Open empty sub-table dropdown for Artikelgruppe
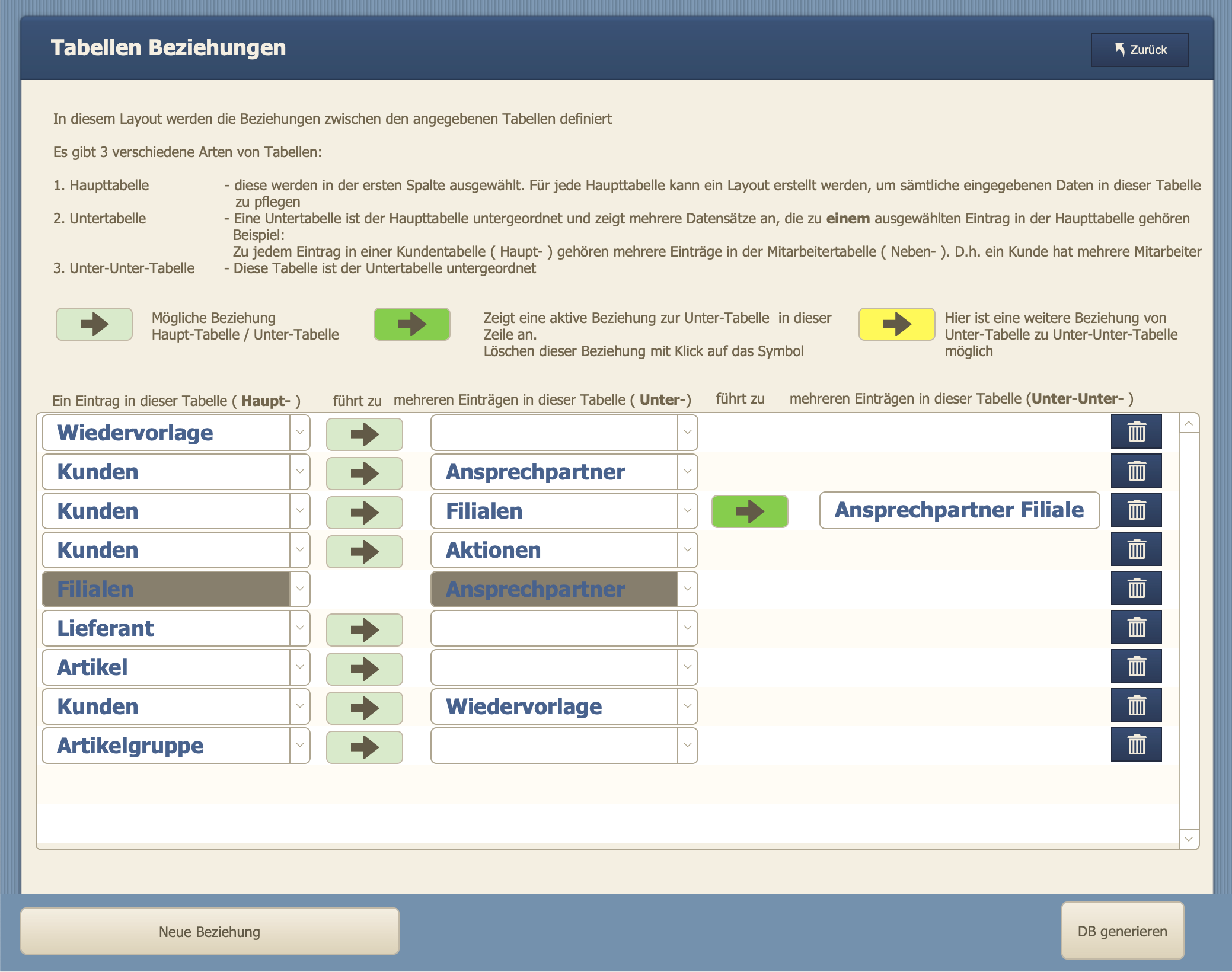The height and width of the screenshot is (972, 1232). pyautogui.click(x=687, y=746)
